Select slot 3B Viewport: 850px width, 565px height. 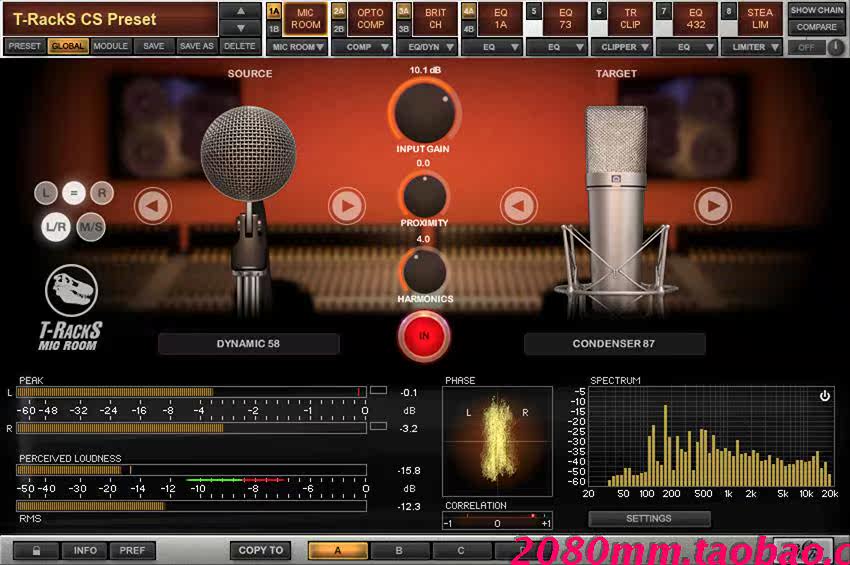(404, 28)
